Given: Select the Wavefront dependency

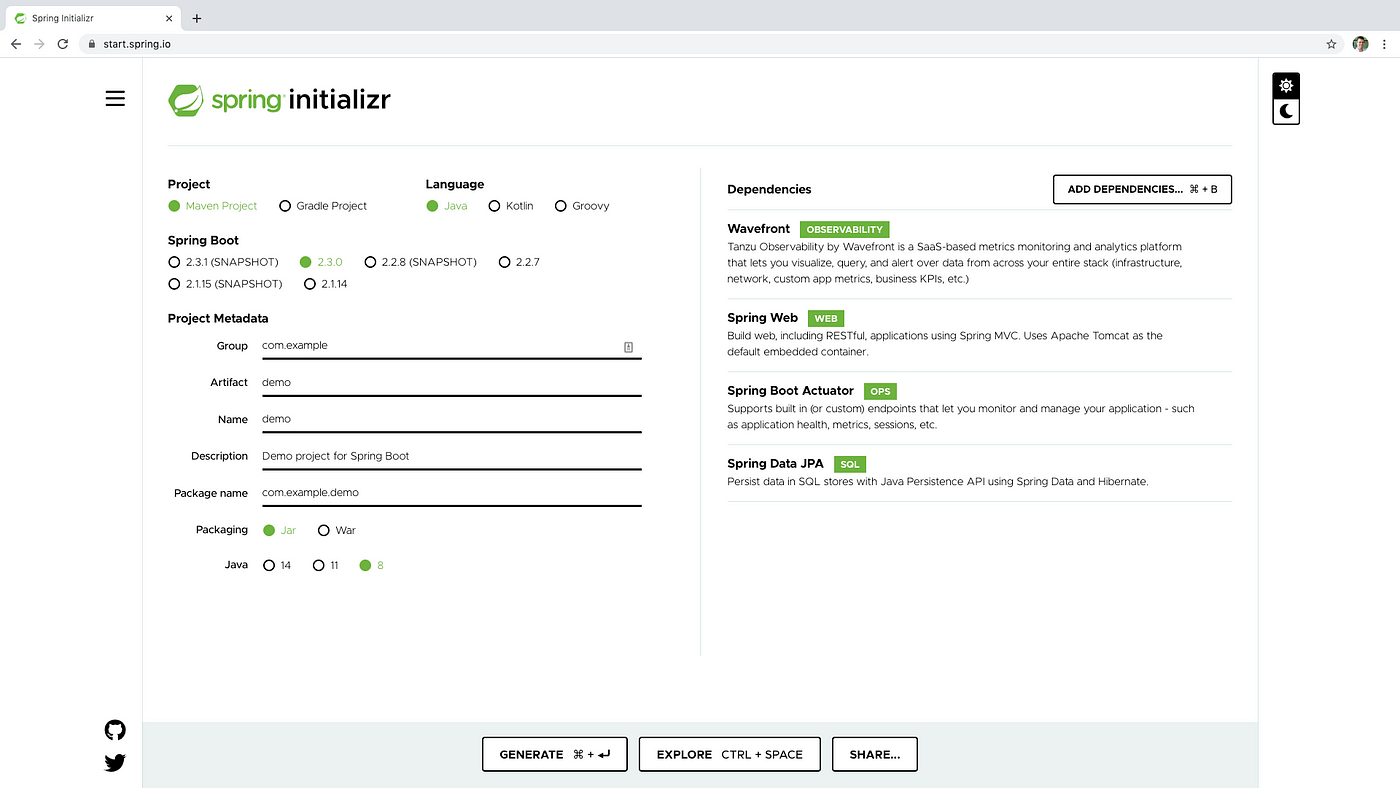Looking at the screenshot, I should (979, 253).
